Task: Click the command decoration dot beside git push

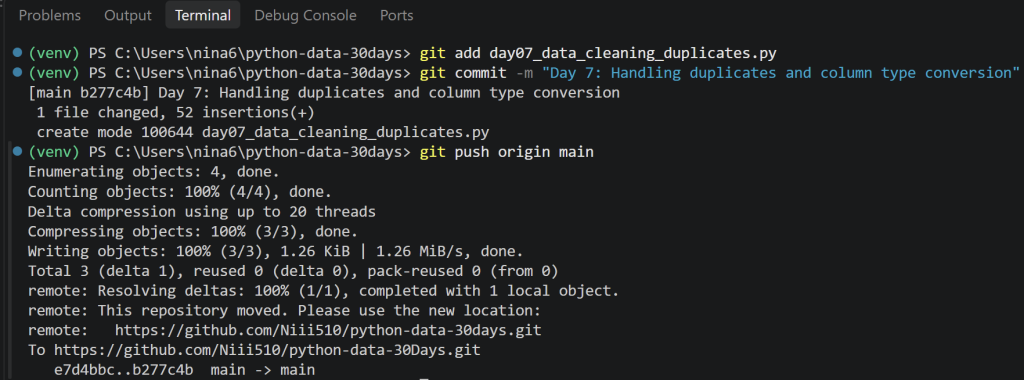Action: (x=18, y=151)
